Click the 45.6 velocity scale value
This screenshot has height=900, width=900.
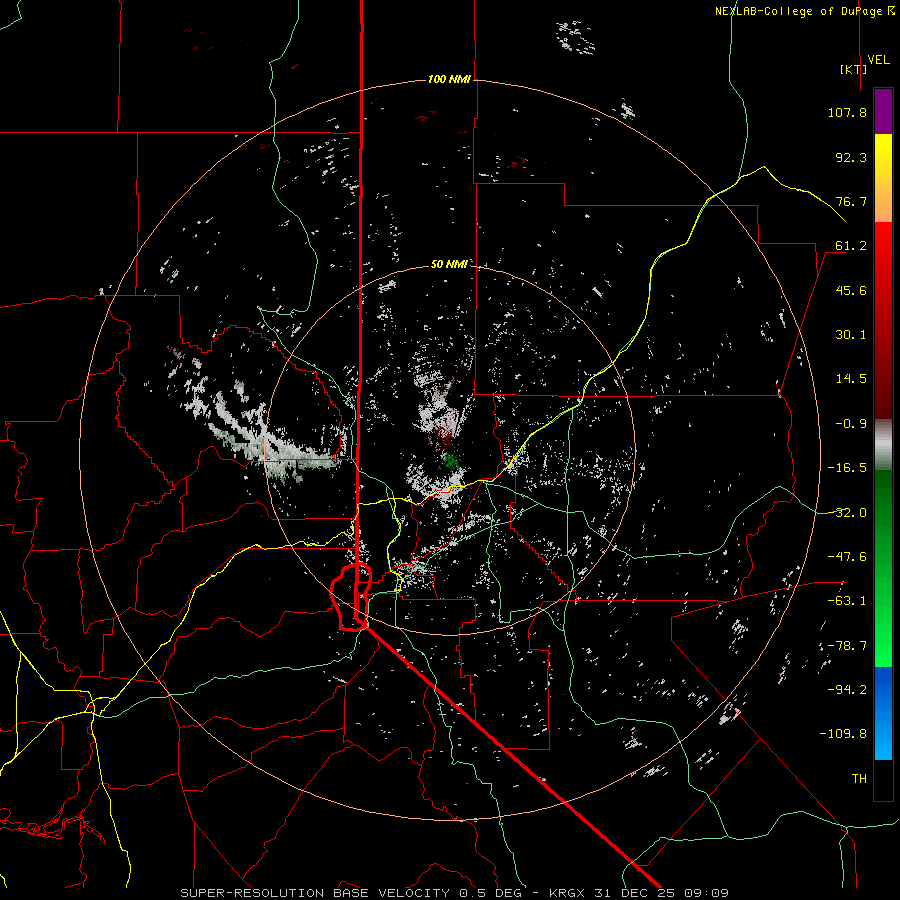click(851, 290)
